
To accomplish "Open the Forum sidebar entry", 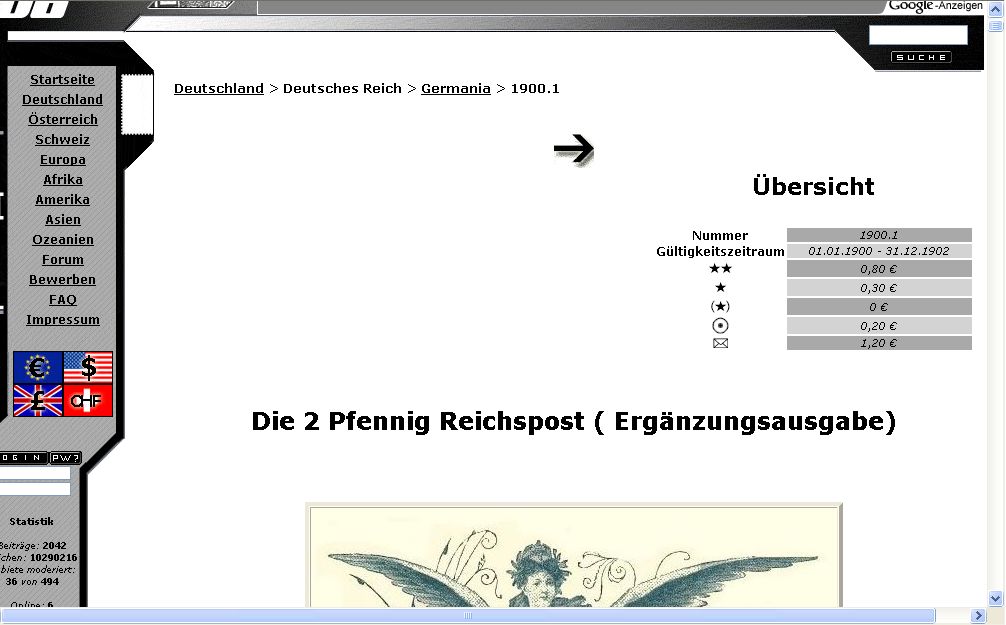I will coord(62,260).
